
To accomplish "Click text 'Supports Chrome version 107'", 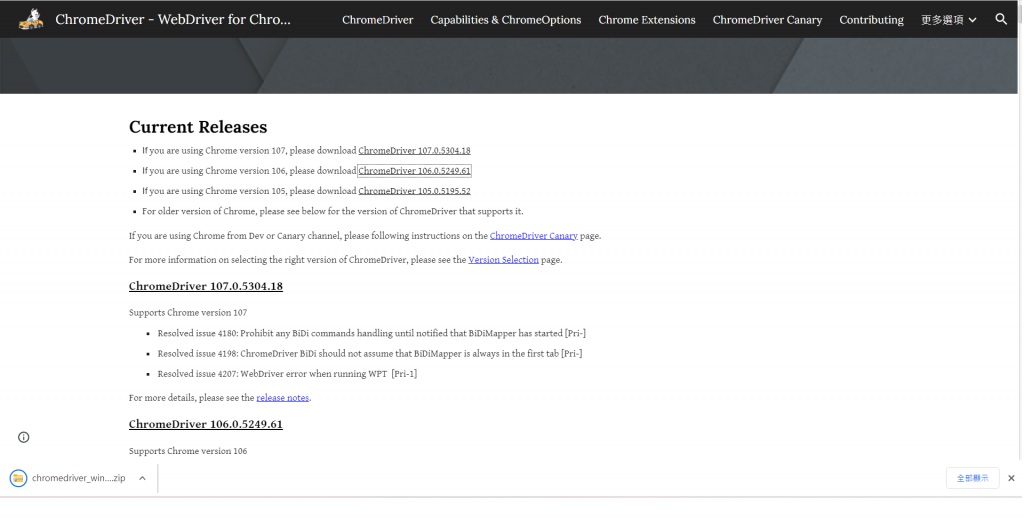I will 188,313.
